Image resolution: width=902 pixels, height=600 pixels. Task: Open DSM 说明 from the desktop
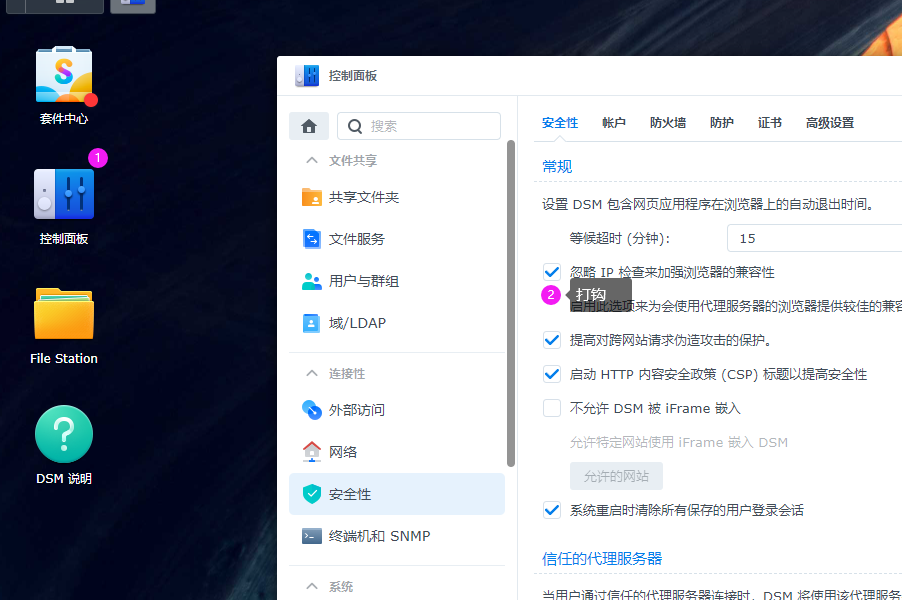click(63, 433)
